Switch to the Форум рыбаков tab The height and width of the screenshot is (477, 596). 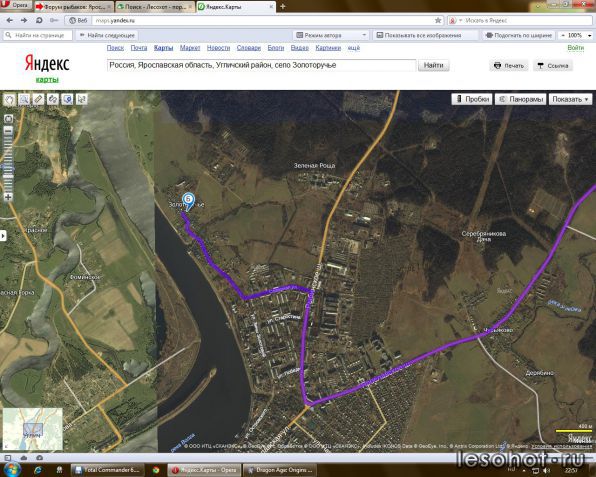[74, 6]
